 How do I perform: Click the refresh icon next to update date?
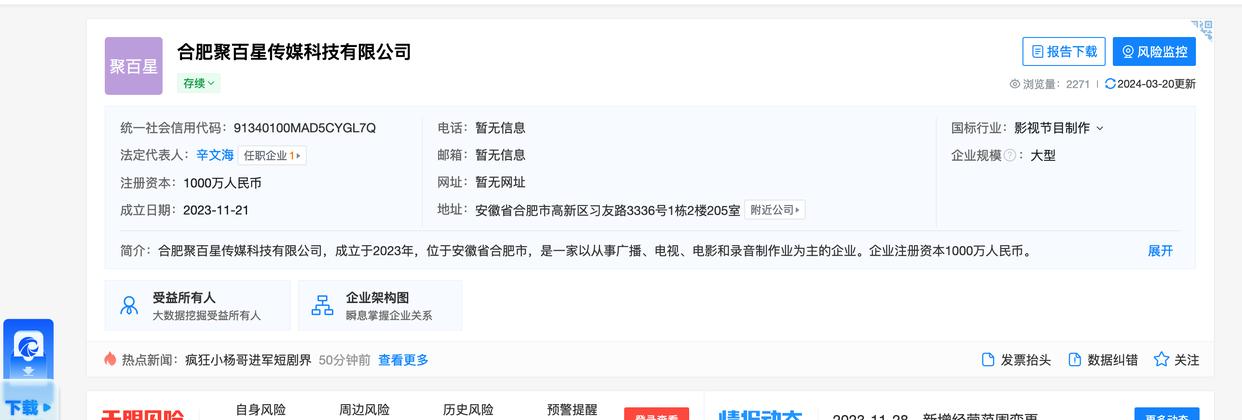click(x=1110, y=84)
